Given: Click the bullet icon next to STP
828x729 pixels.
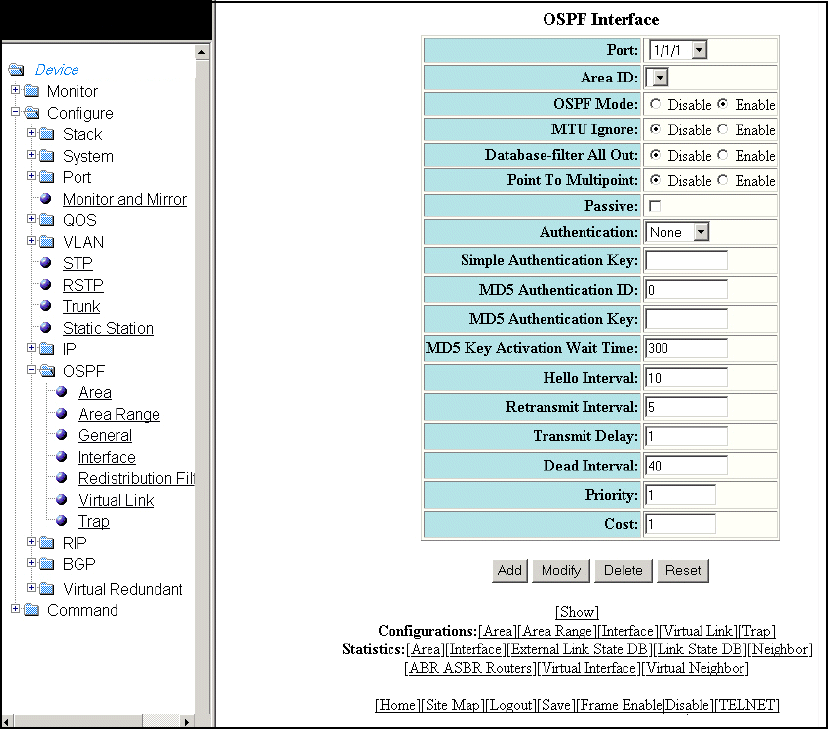Looking at the screenshot, I should pos(46,262).
